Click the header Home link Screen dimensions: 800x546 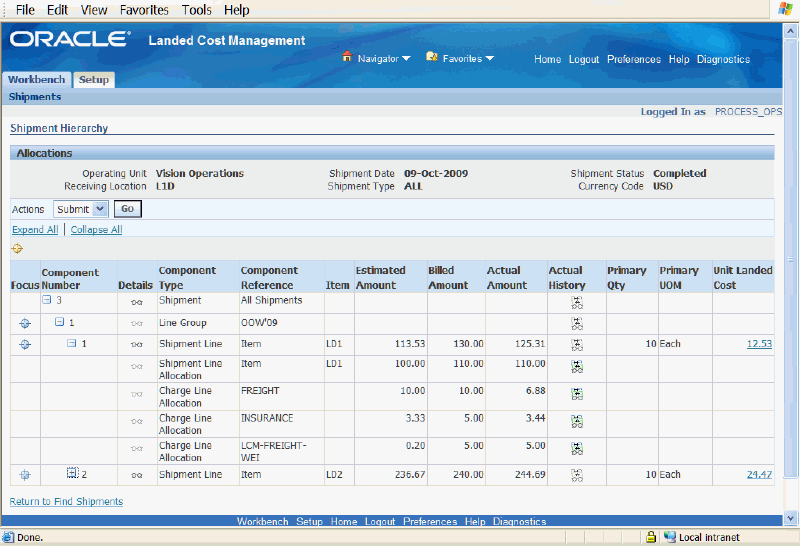click(x=547, y=59)
